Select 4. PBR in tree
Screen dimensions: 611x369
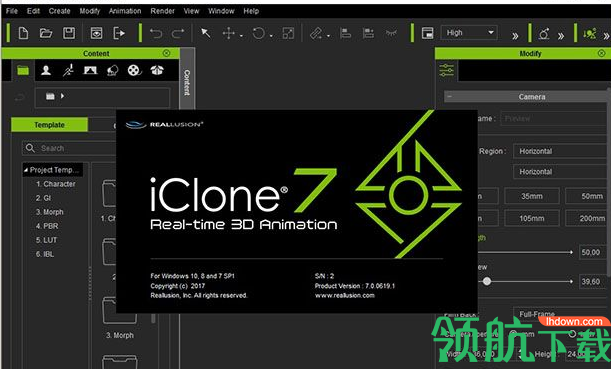tap(47, 226)
